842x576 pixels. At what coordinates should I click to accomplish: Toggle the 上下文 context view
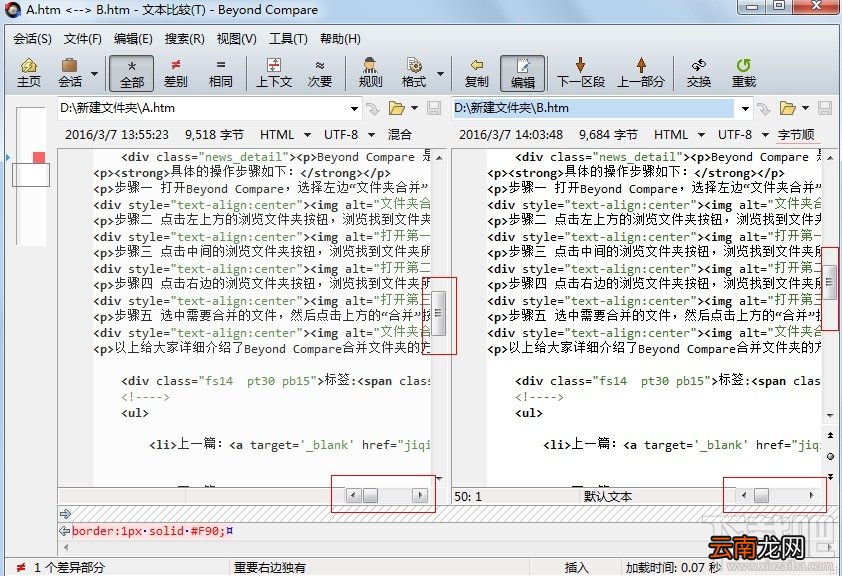coord(274,73)
